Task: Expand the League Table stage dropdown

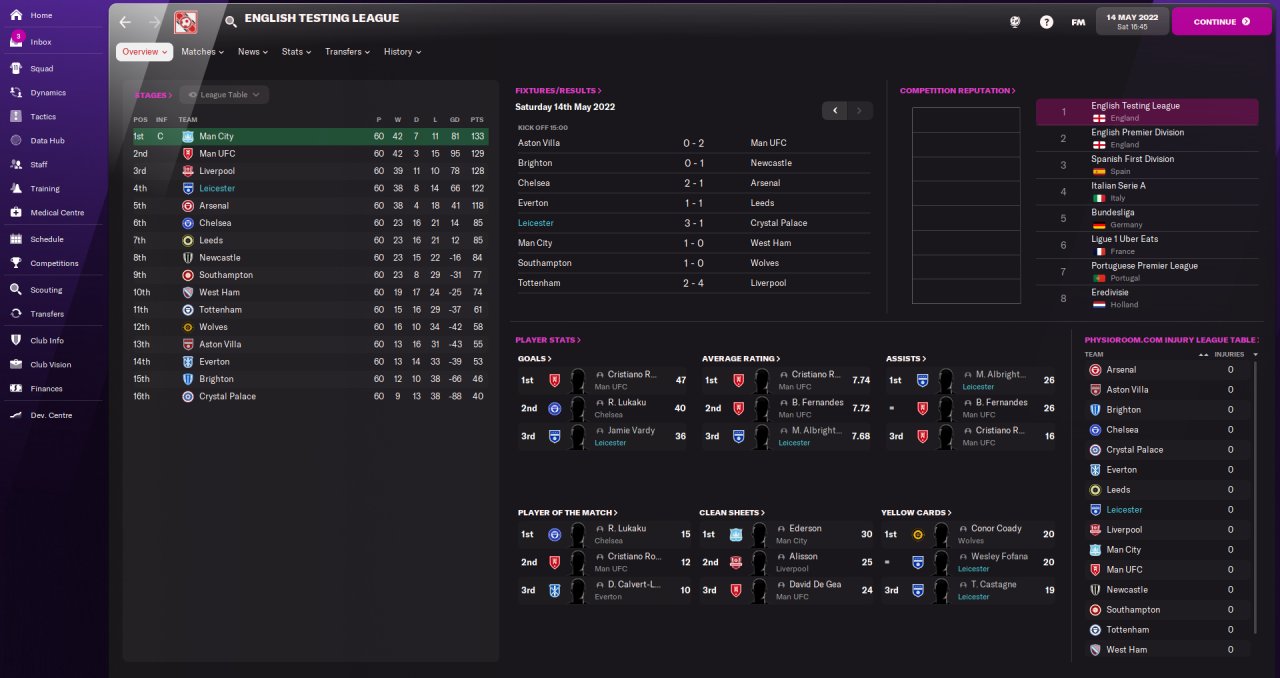Action: (224, 95)
